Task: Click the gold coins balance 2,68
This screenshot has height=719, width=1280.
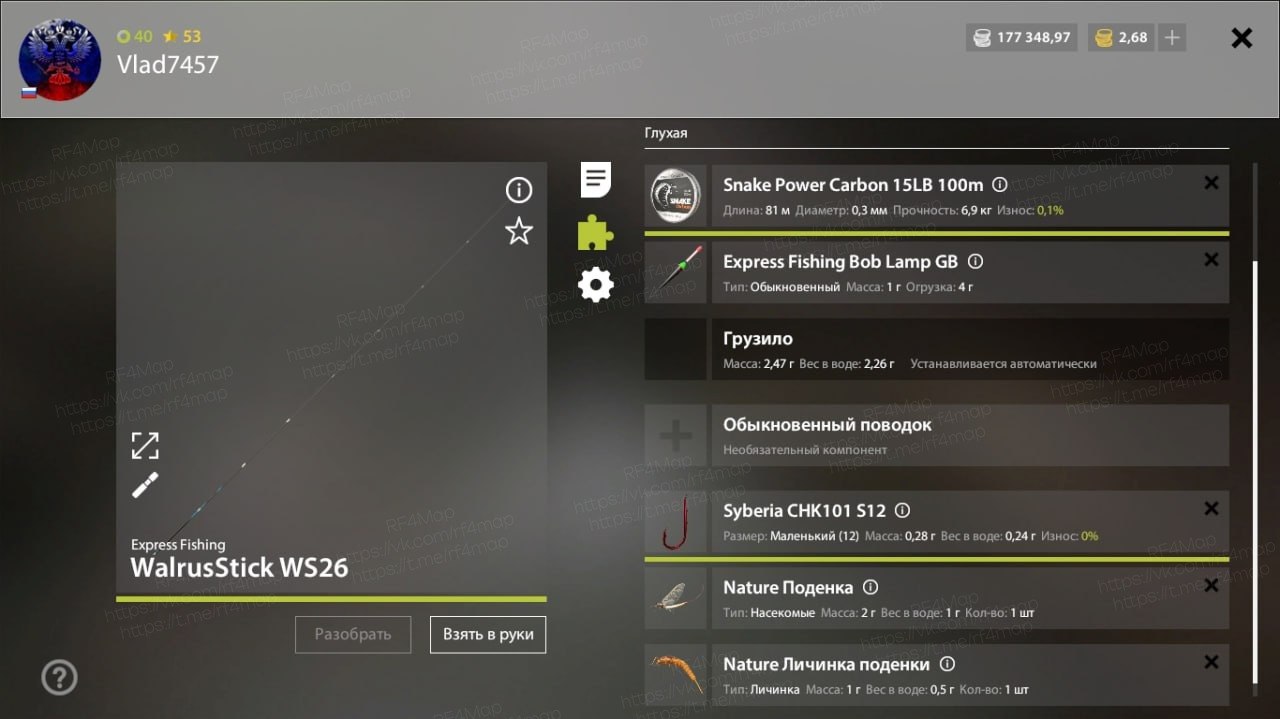Action: click(x=1121, y=38)
